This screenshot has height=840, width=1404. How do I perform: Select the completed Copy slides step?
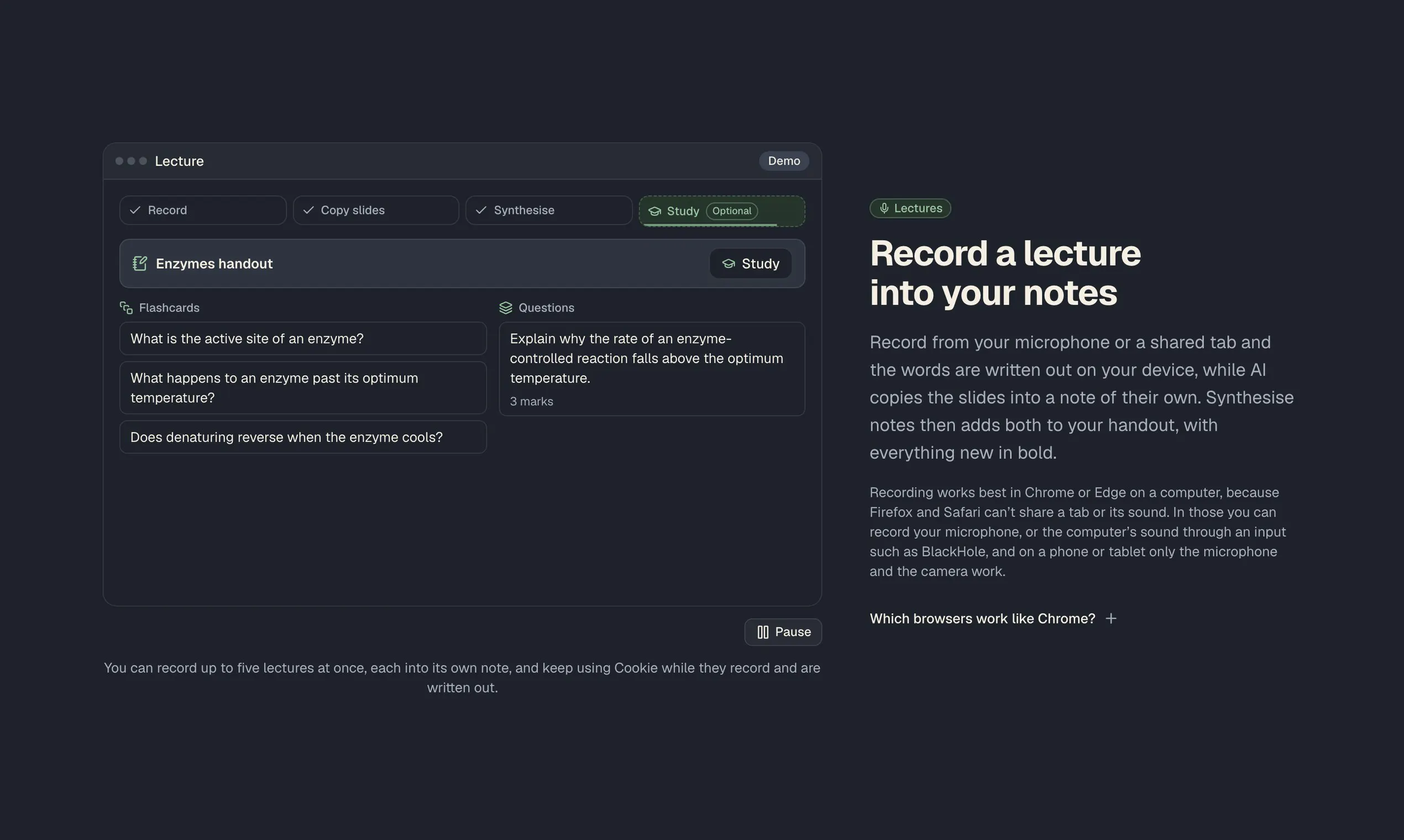376,210
